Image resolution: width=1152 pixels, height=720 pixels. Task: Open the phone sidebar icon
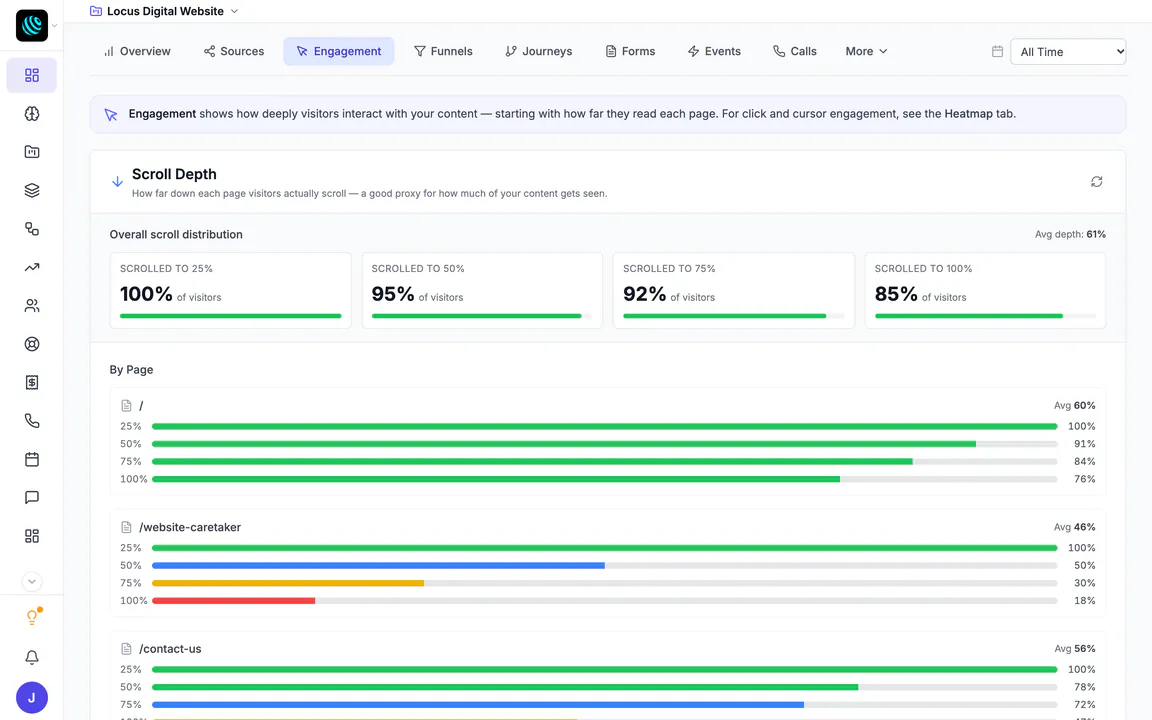pyautogui.click(x=32, y=421)
